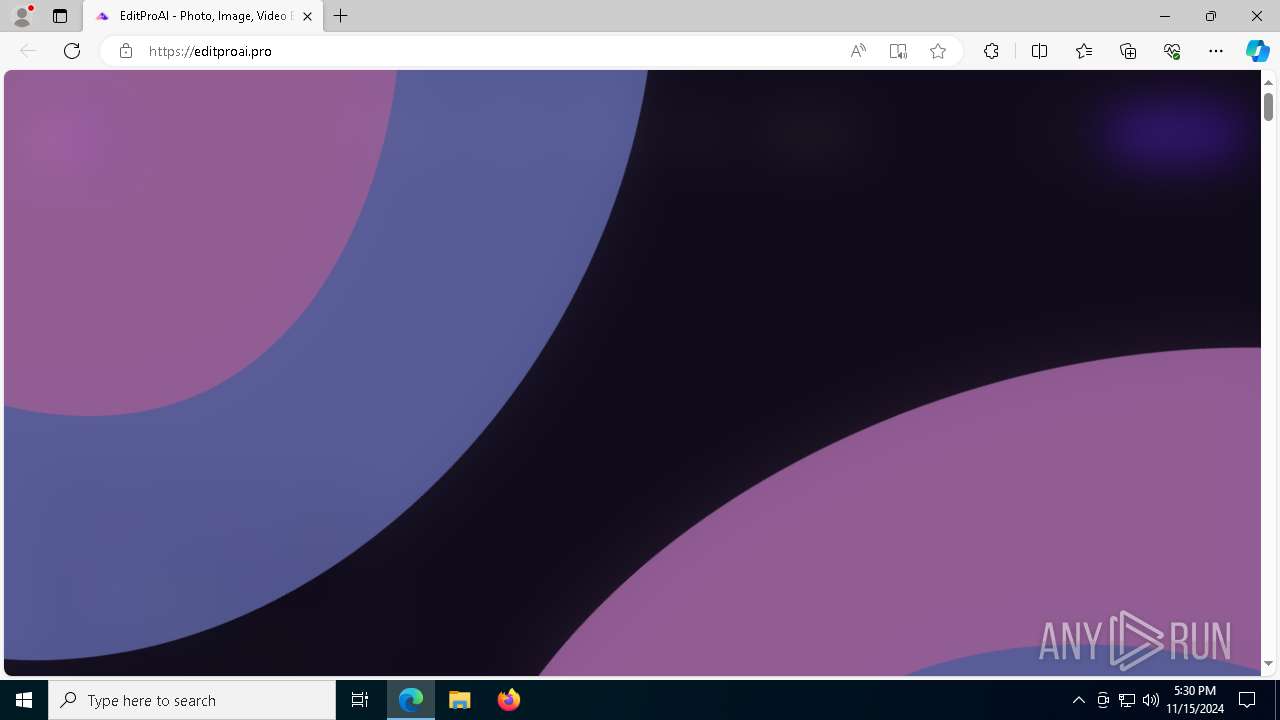Click the scrollbar up arrow
The image size is (1280, 720).
(x=1268, y=82)
